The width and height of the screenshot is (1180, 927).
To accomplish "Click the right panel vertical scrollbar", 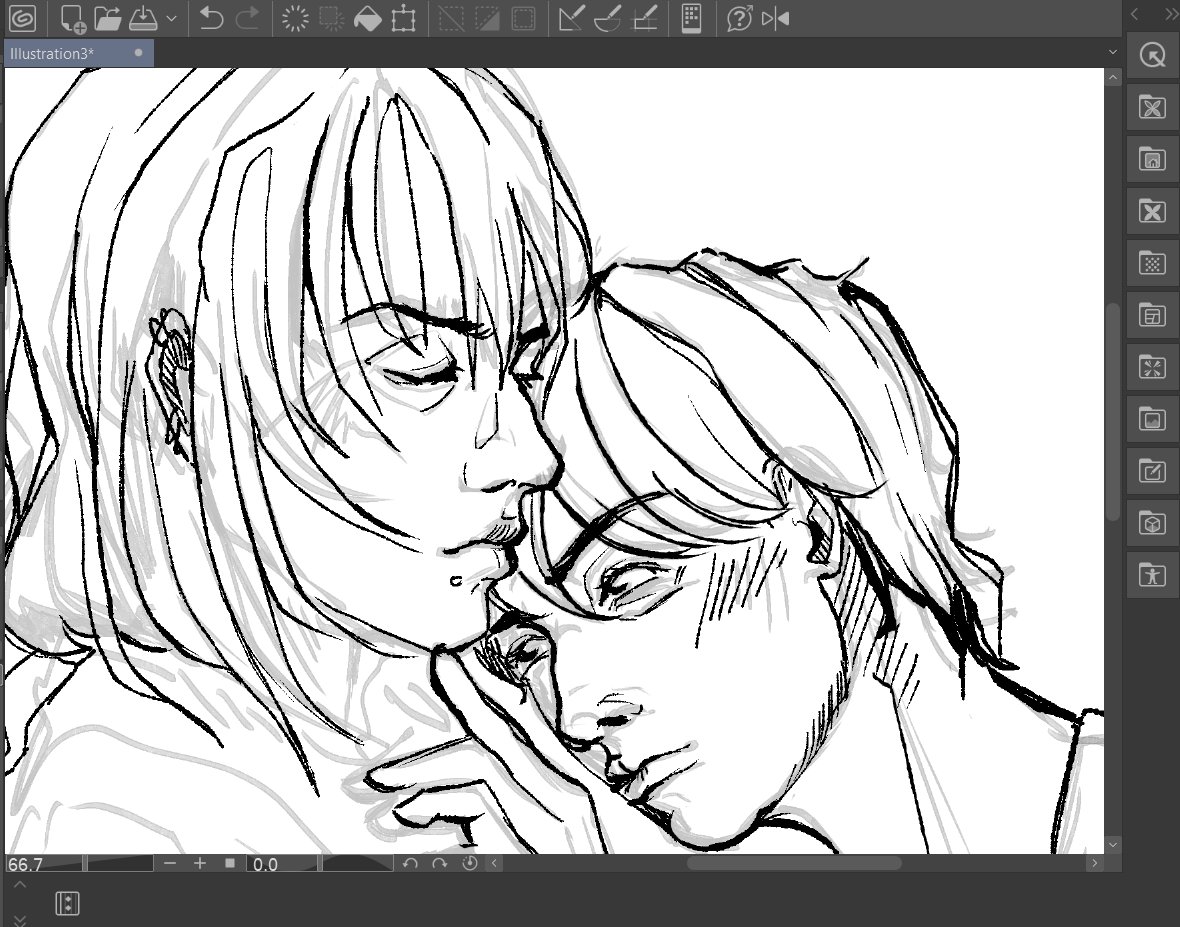I will coord(1115,410).
